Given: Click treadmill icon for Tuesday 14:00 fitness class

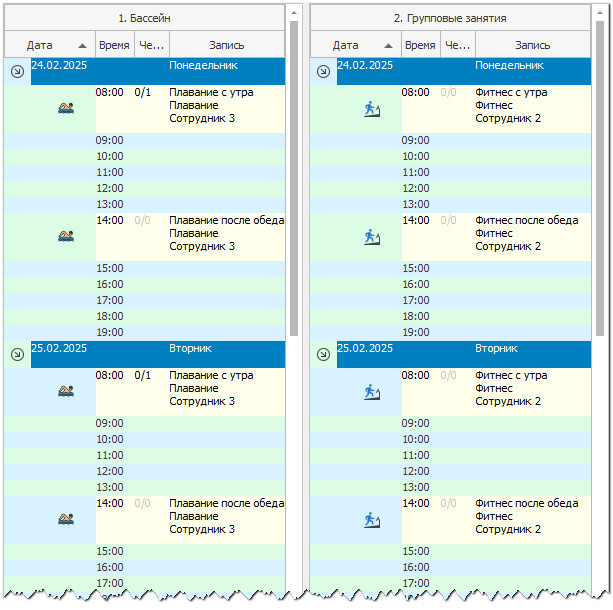Looking at the screenshot, I should tap(371, 519).
